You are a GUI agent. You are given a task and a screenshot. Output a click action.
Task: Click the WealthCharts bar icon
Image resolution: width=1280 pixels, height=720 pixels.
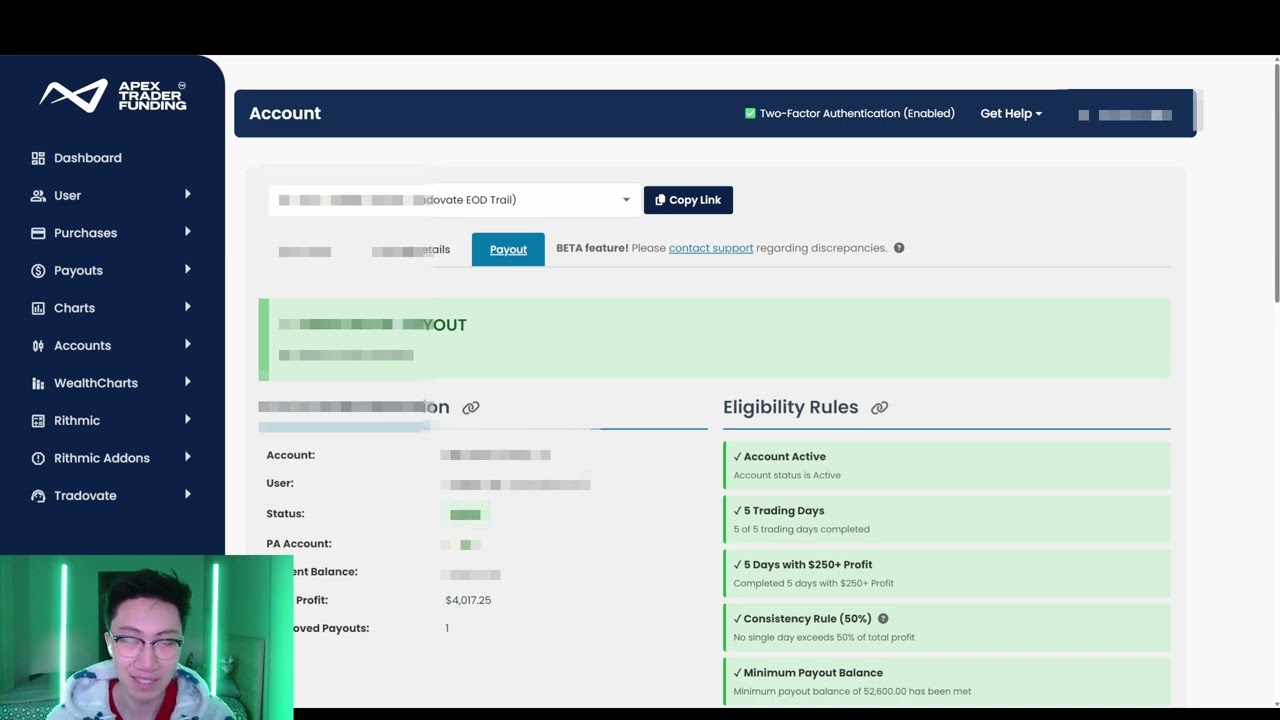(38, 383)
